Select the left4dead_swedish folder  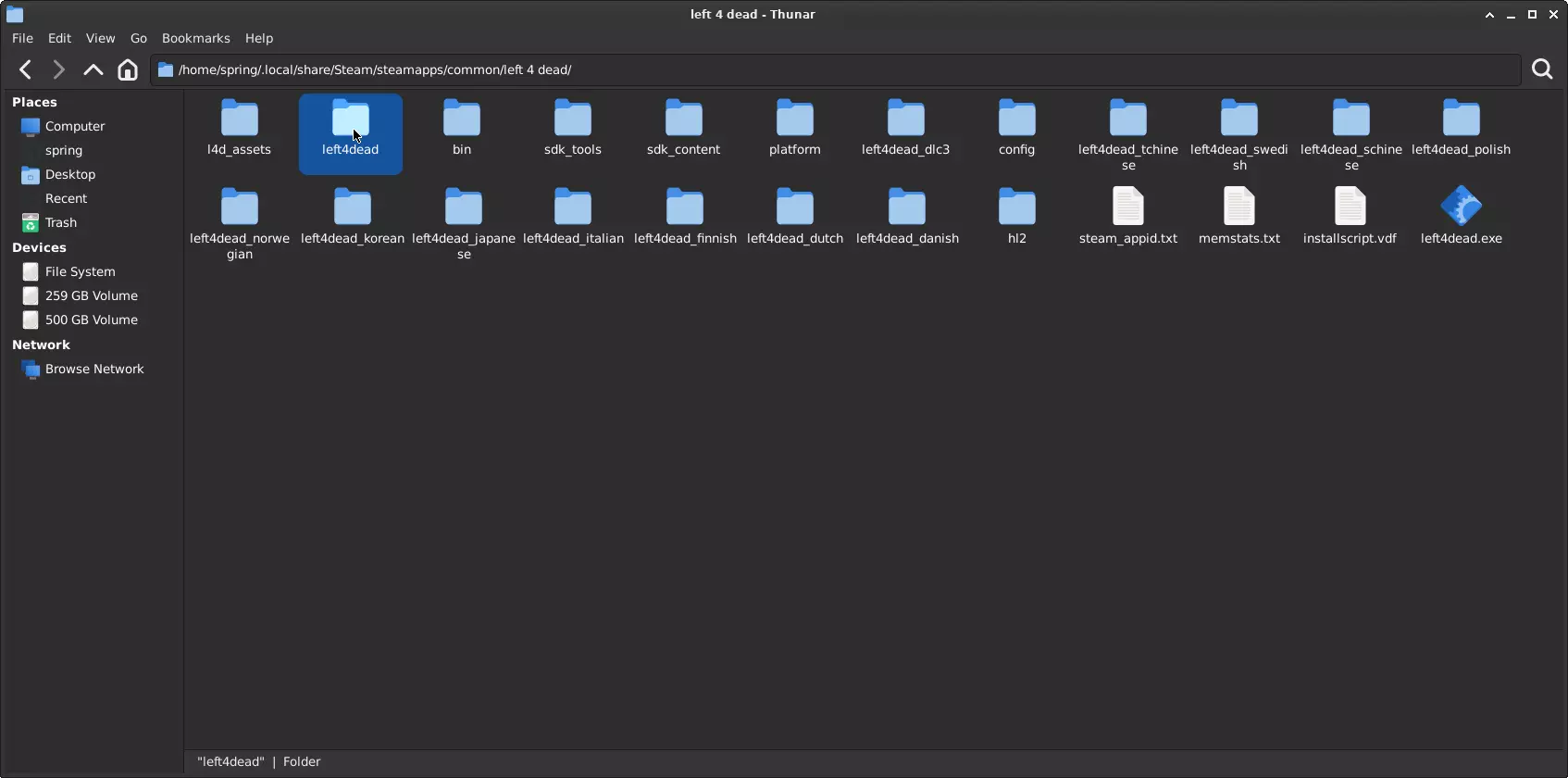pos(1239,135)
